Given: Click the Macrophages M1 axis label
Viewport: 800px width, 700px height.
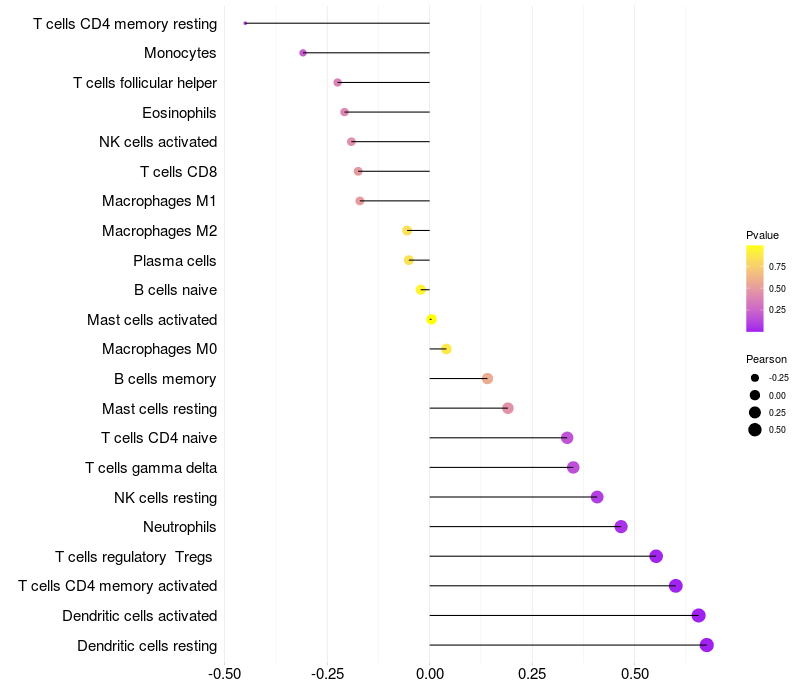Looking at the screenshot, I should coord(159,201).
